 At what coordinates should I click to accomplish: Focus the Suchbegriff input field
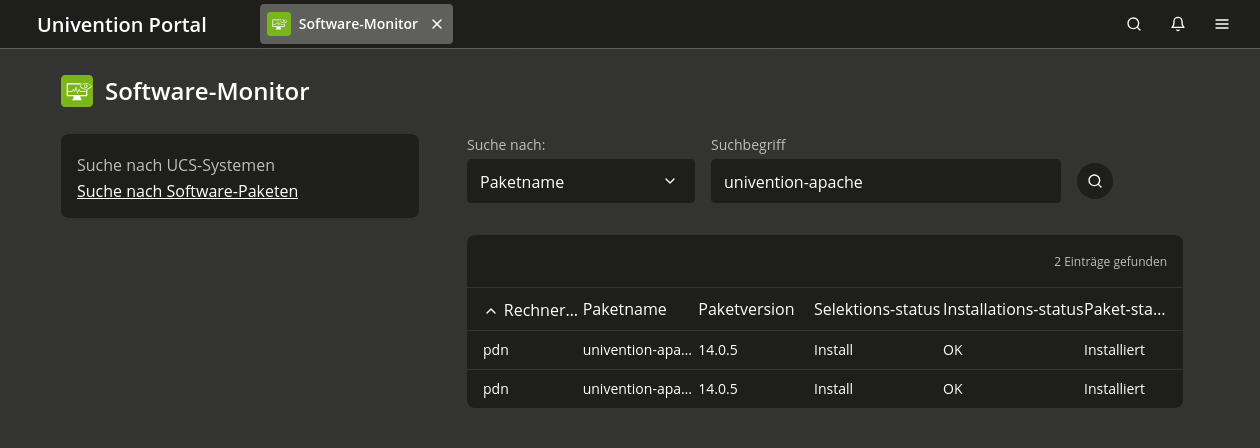click(886, 181)
